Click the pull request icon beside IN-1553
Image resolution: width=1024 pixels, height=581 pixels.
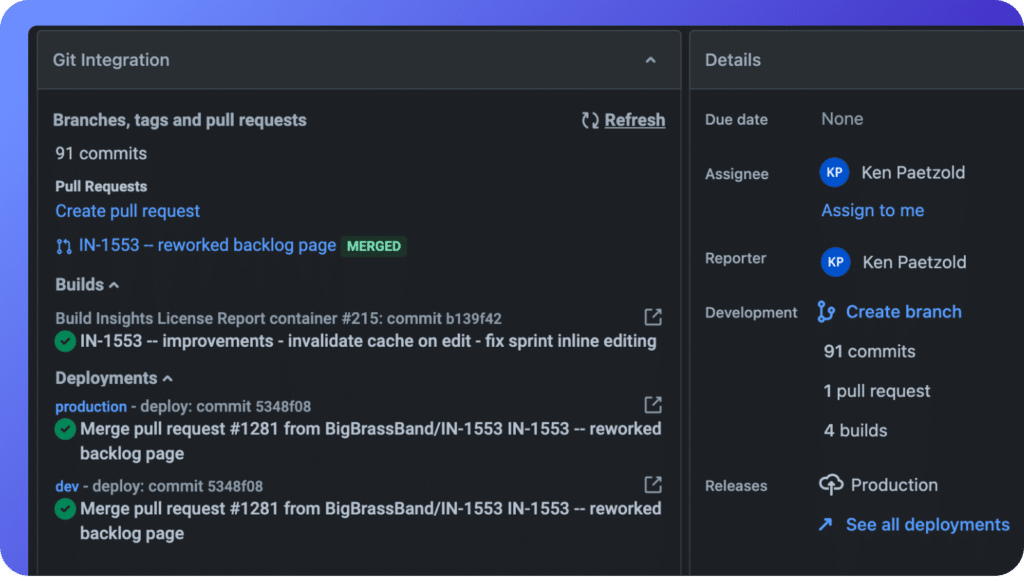point(63,246)
